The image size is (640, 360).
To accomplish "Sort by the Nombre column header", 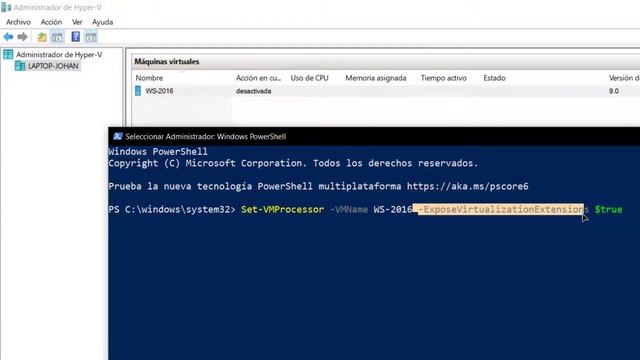I will coord(149,78).
